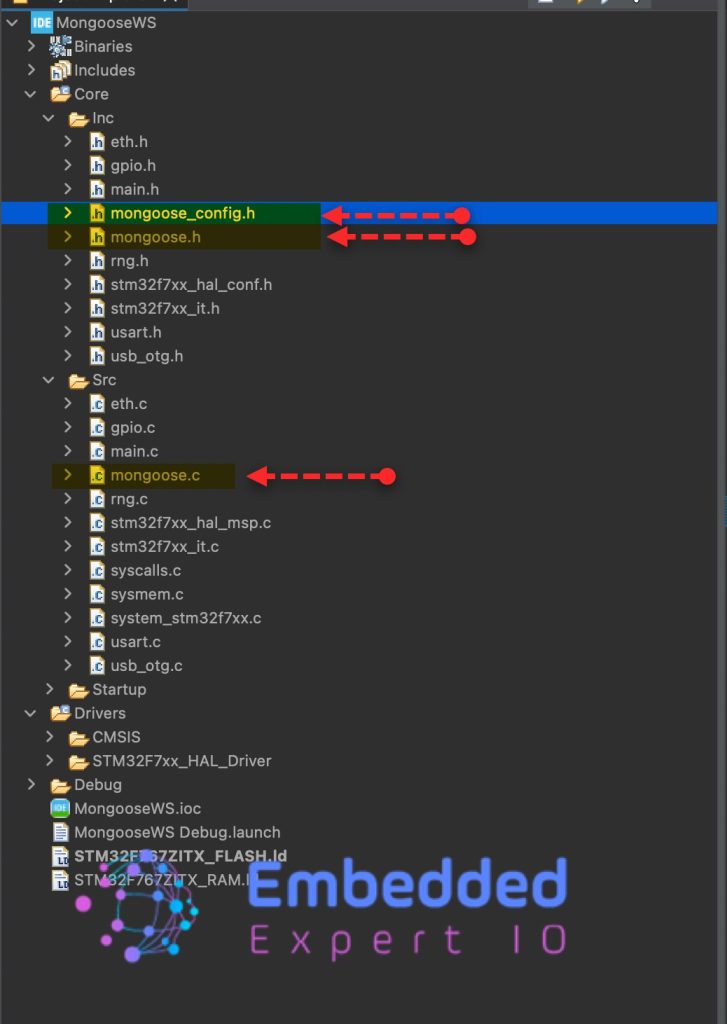Click the Drivers folder icon

(60, 713)
